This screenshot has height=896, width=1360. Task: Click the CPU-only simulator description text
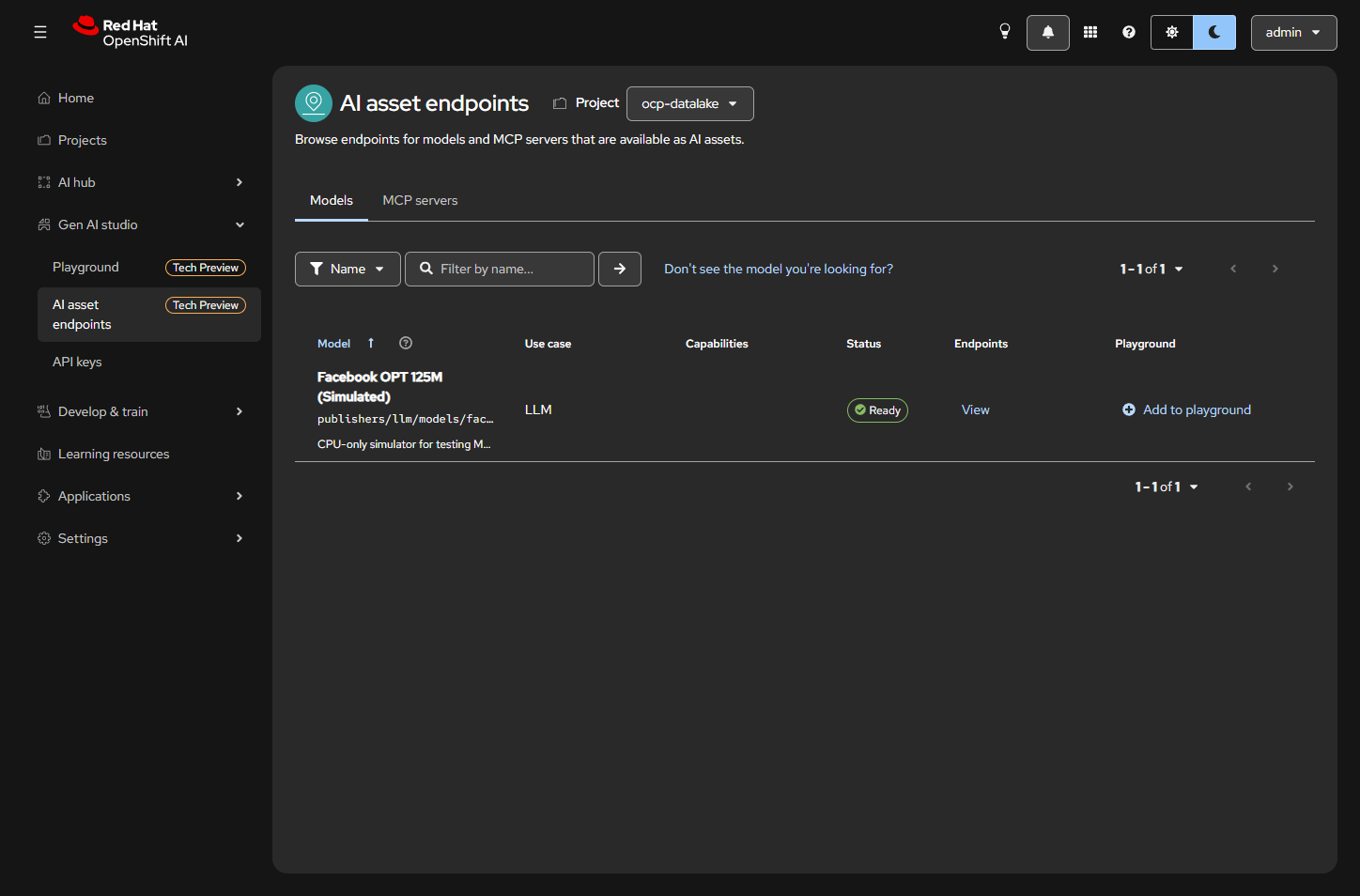(x=404, y=444)
